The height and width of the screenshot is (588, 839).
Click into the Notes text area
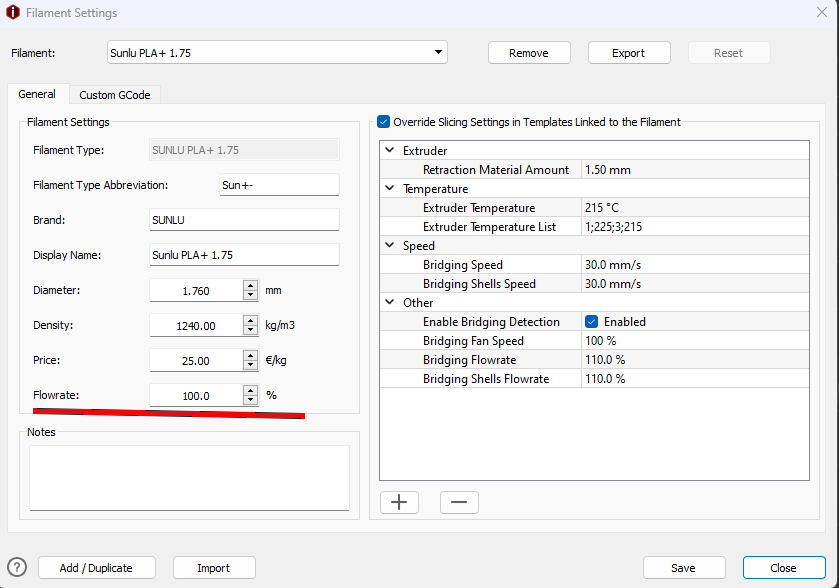pos(189,477)
